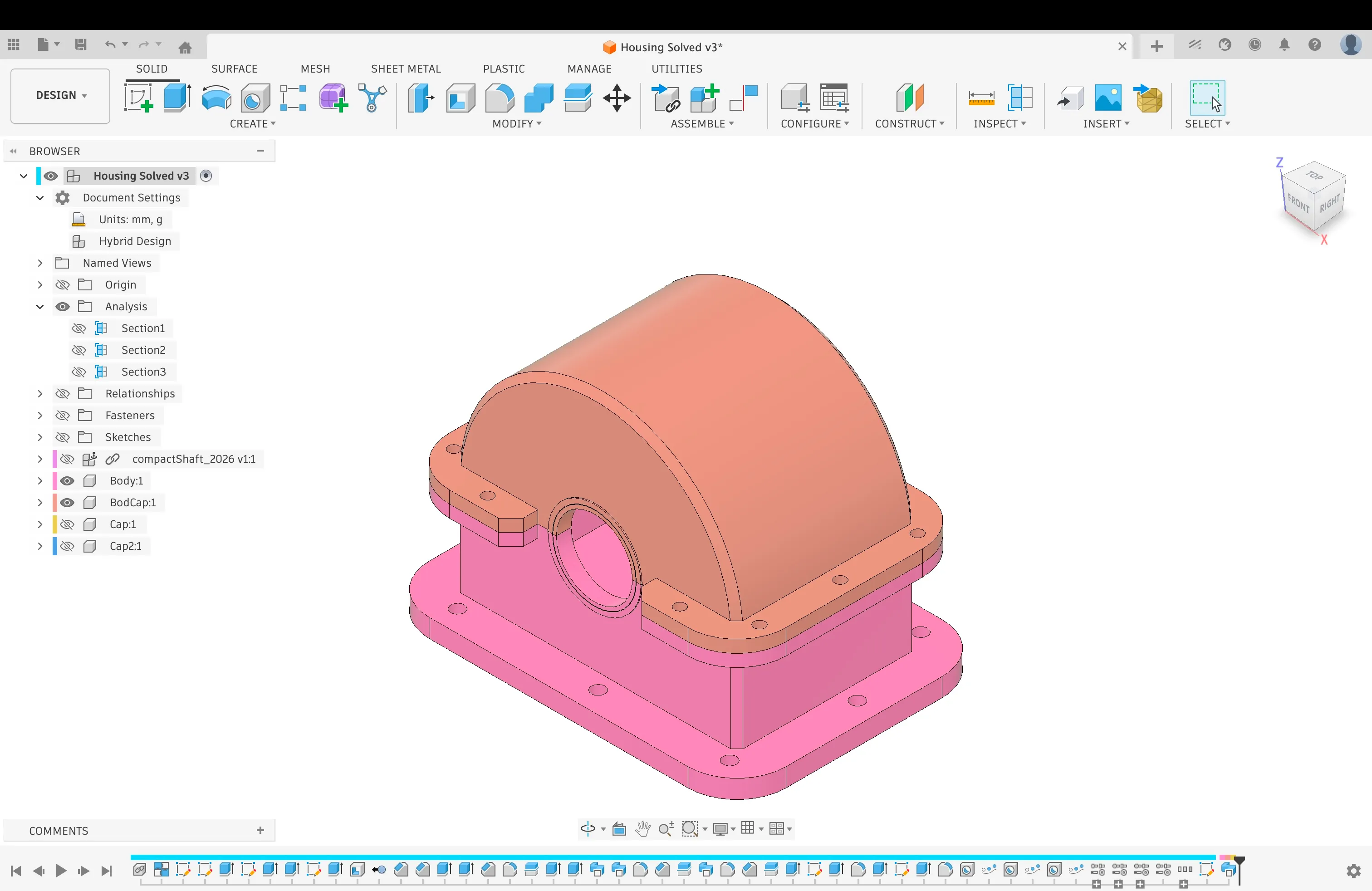Select the Shell tool
This screenshot has height=891, width=1372.
[x=460, y=98]
